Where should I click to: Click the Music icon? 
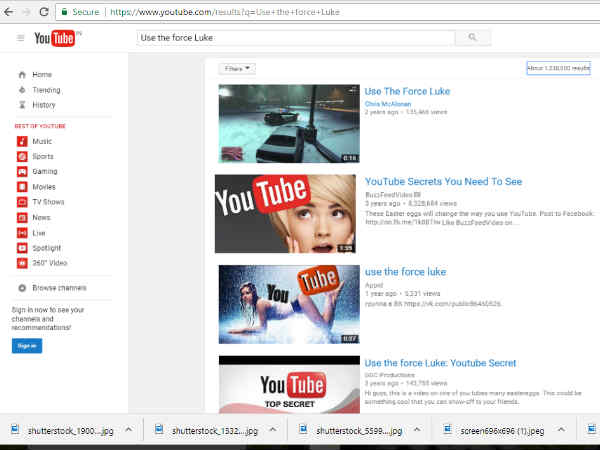pos(22,141)
